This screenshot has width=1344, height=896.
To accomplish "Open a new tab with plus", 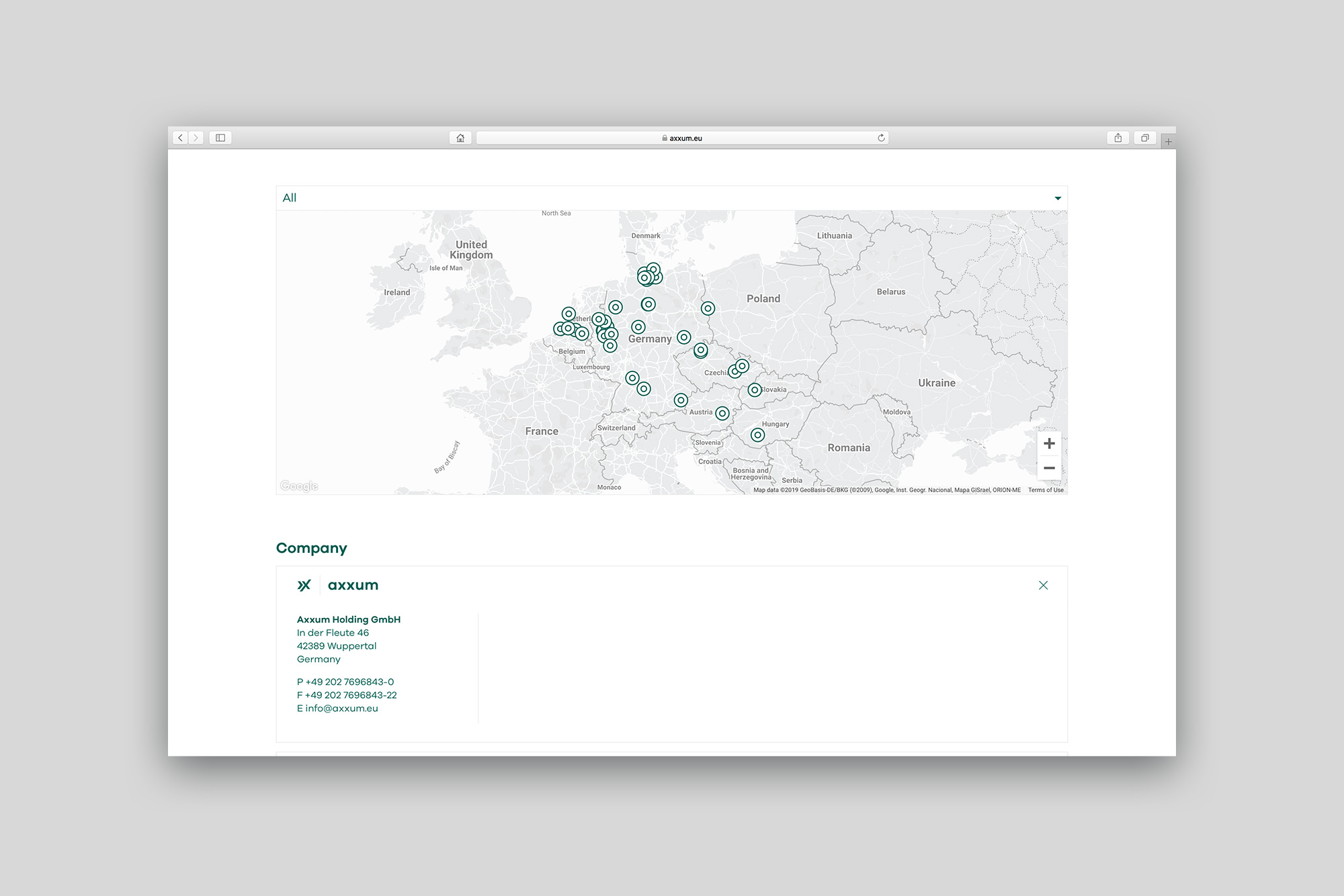I will click(x=1169, y=141).
